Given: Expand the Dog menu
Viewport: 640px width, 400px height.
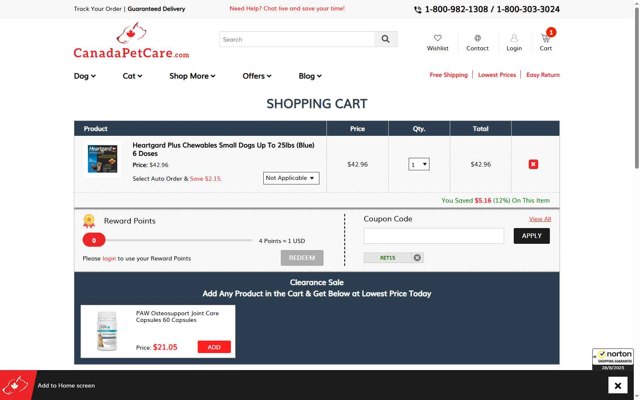Looking at the screenshot, I should click(x=84, y=76).
